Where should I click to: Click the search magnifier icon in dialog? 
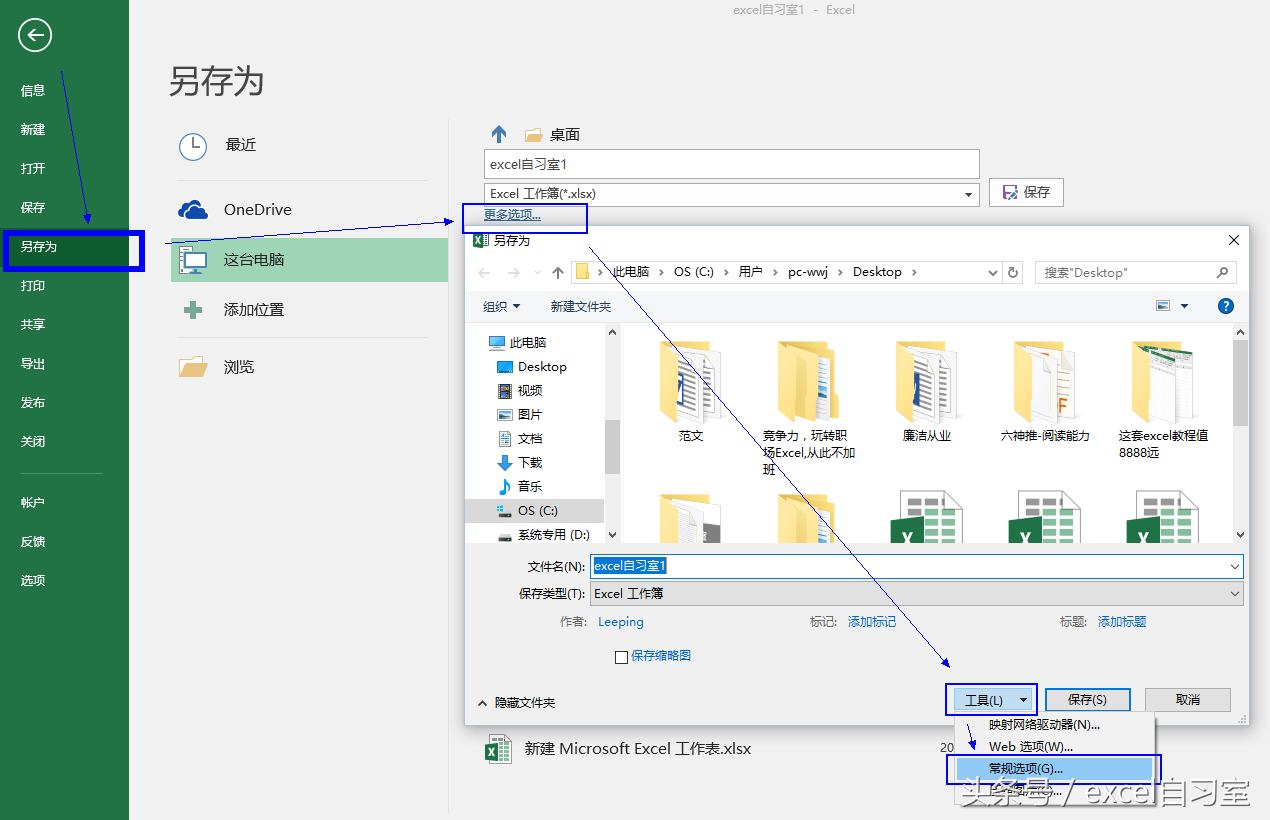(x=1222, y=272)
